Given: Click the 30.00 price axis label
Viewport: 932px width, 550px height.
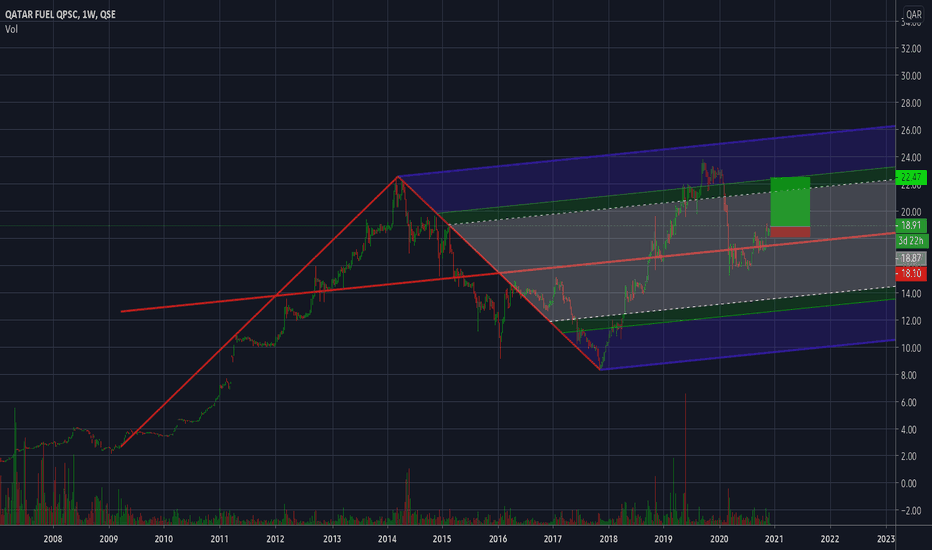Looking at the screenshot, I should point(911,76).
